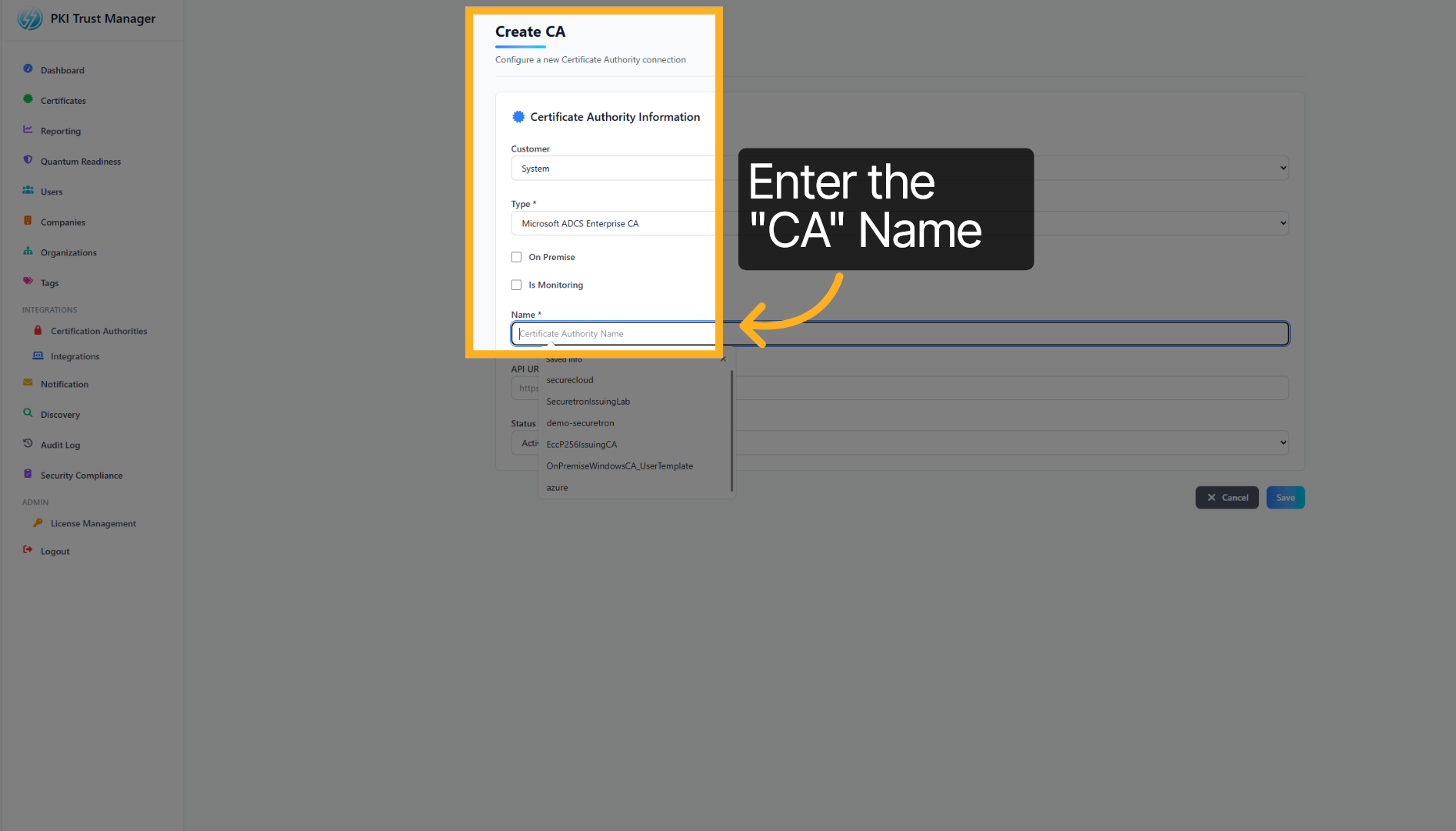Open the Audit Log history icon
Screen dimensions: 1456x831
pos(28,444)
